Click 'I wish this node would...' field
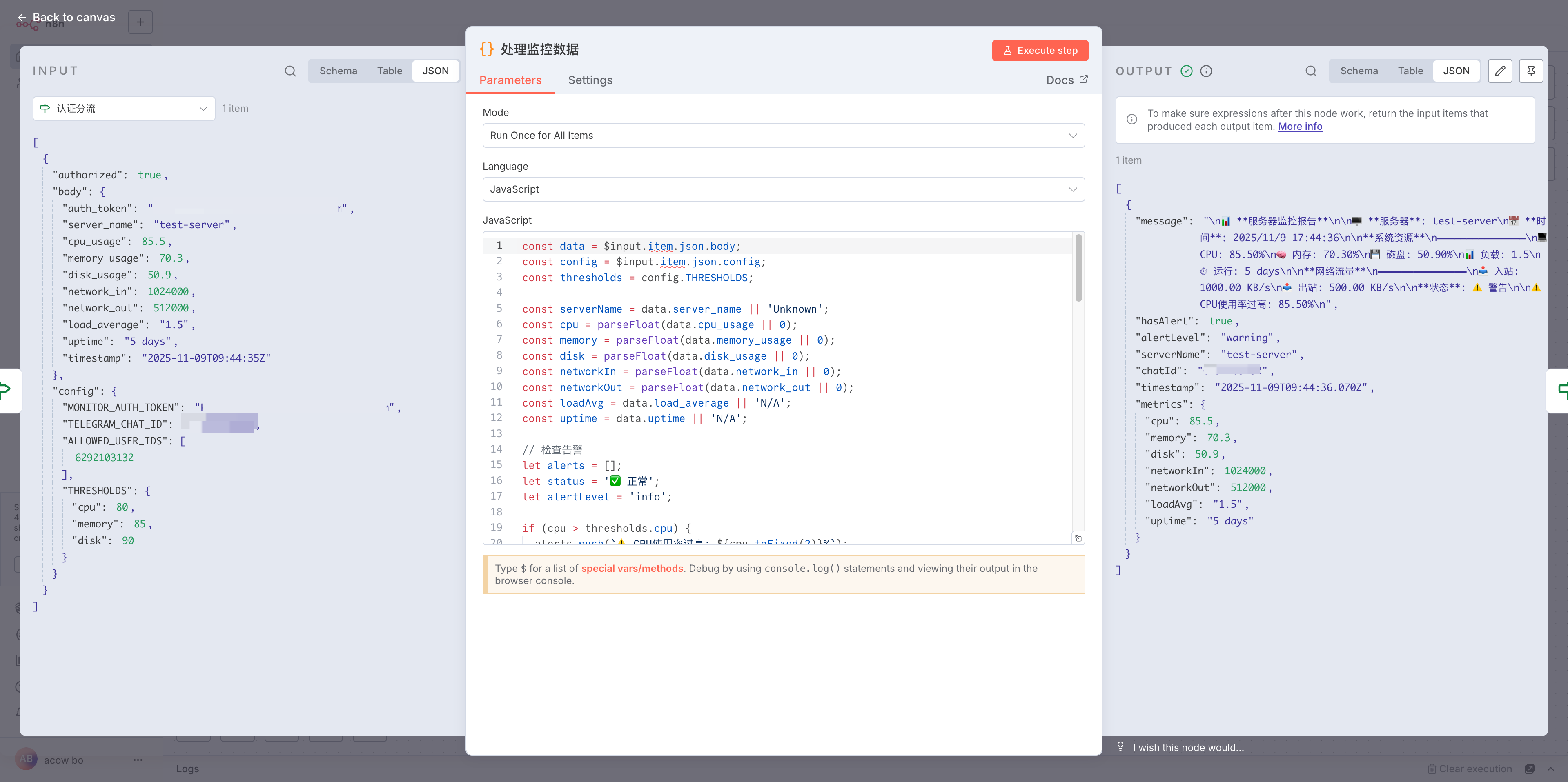Image resolution: width=1568 pixels, height=782 pixels. (x=1187, y=747)
